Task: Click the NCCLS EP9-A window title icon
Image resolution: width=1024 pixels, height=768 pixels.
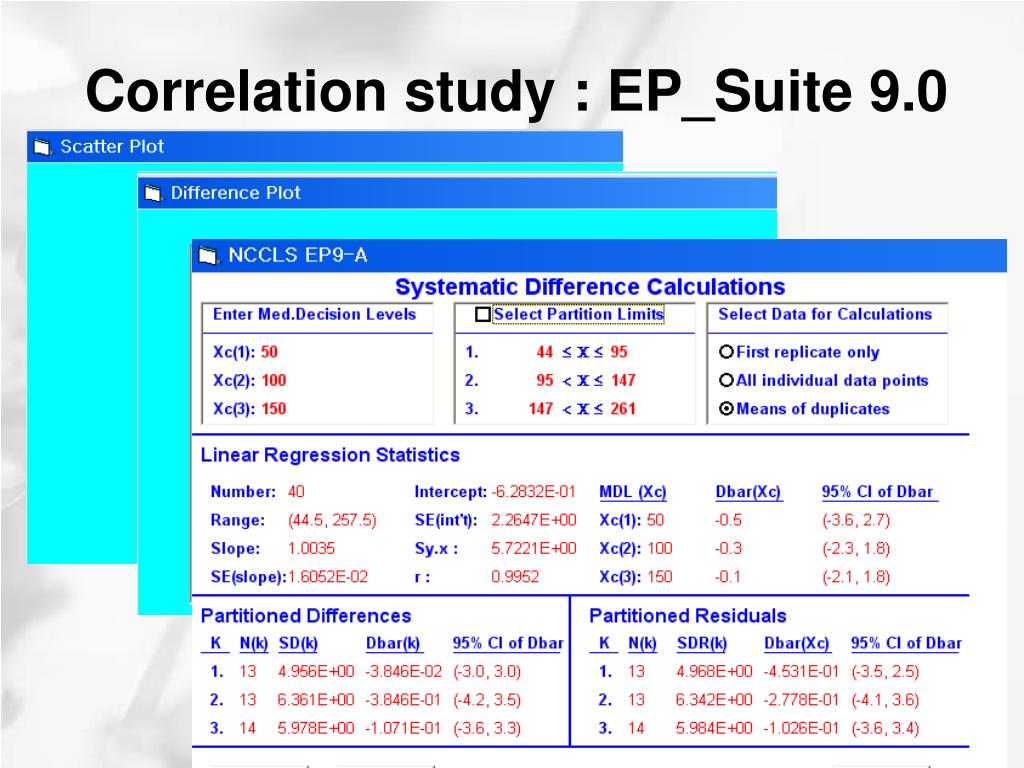Action: [208, 255]
